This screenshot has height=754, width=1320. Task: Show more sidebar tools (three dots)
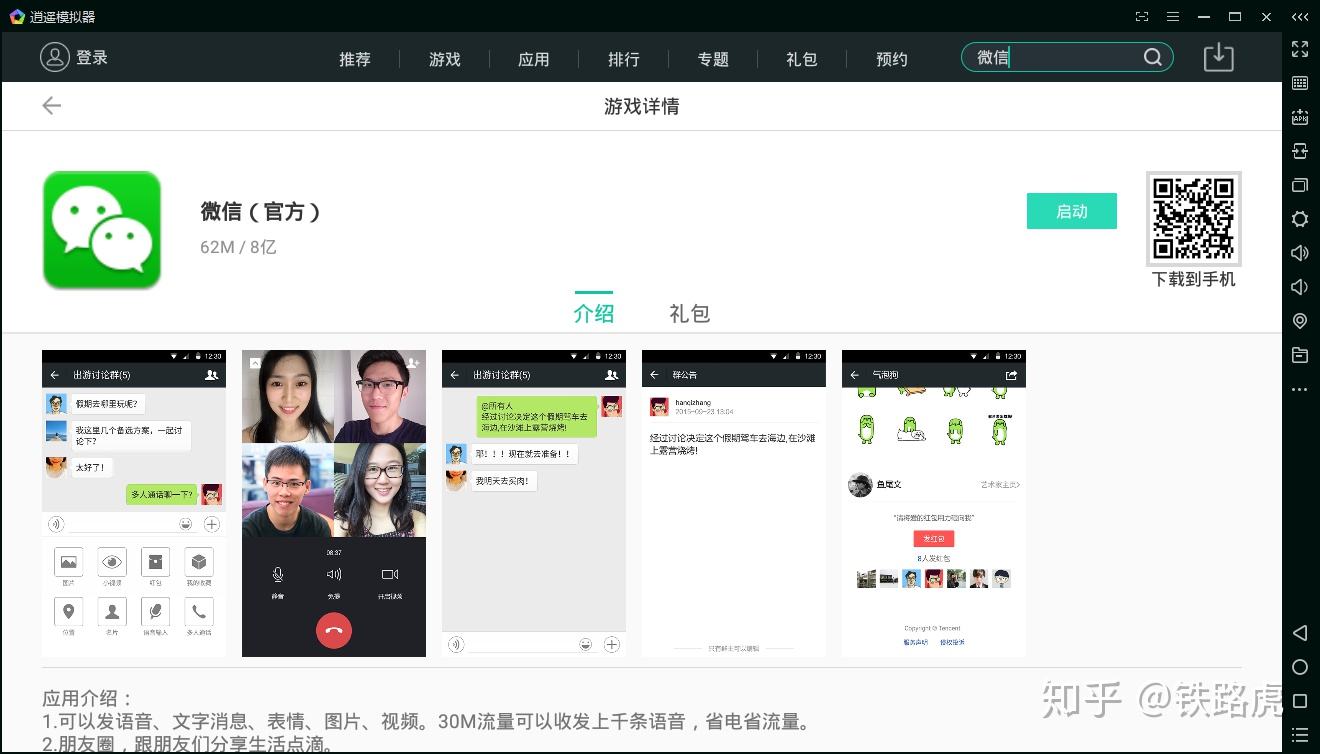click(1300, 389)
